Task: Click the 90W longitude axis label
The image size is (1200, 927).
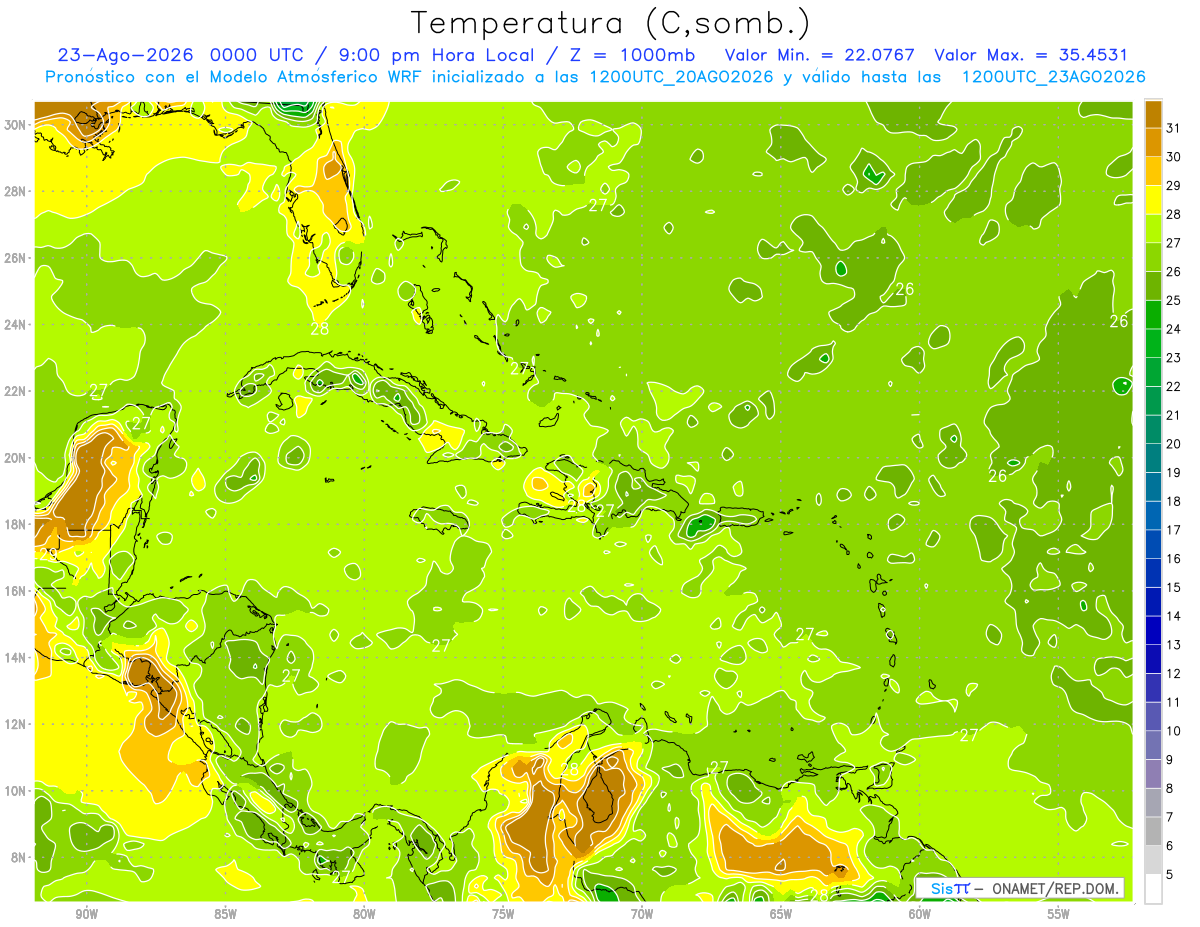Action: coord(87,914)
